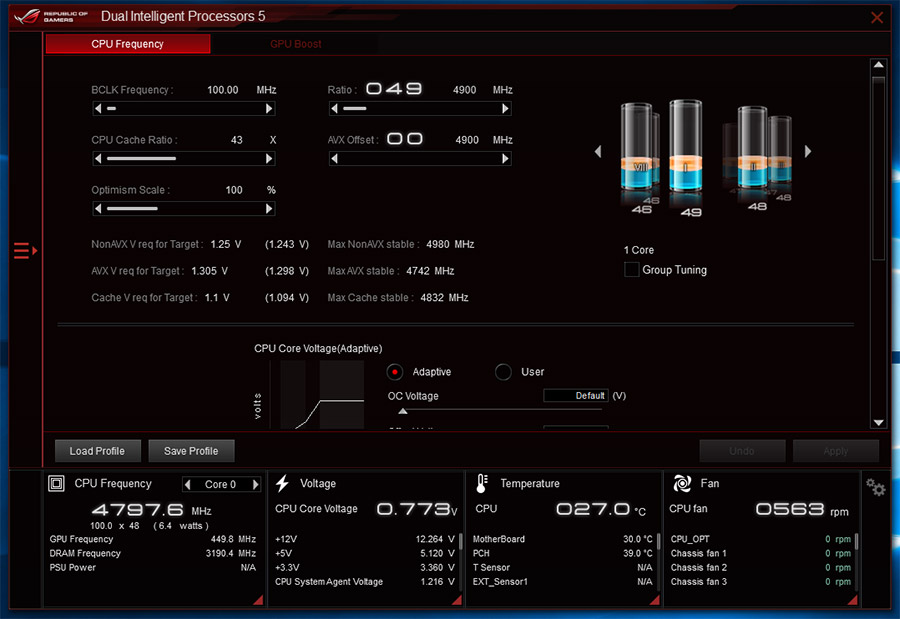The image size is (900, 619).
Task: Click the ROG Republic of Gamers logo
Action: coord(51,16)
